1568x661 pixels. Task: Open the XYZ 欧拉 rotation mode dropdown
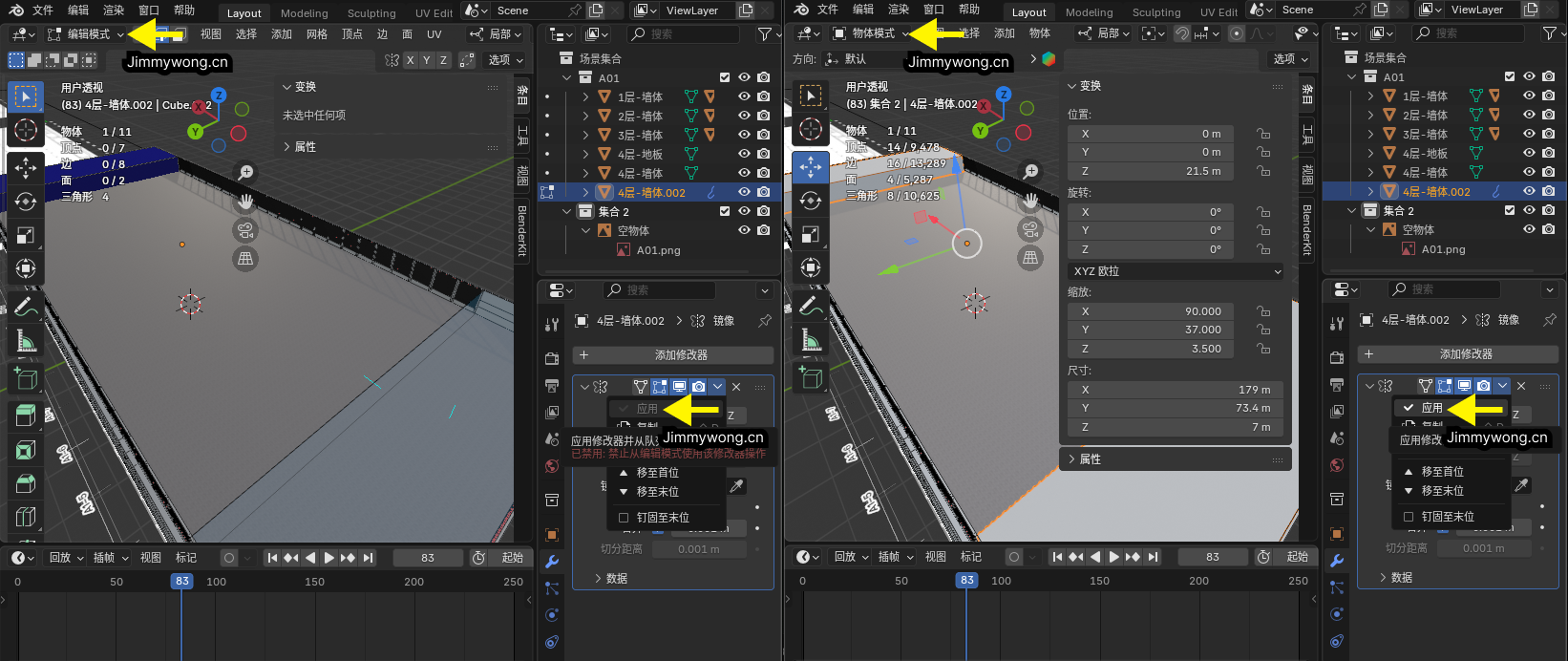tap(1175, 271)
